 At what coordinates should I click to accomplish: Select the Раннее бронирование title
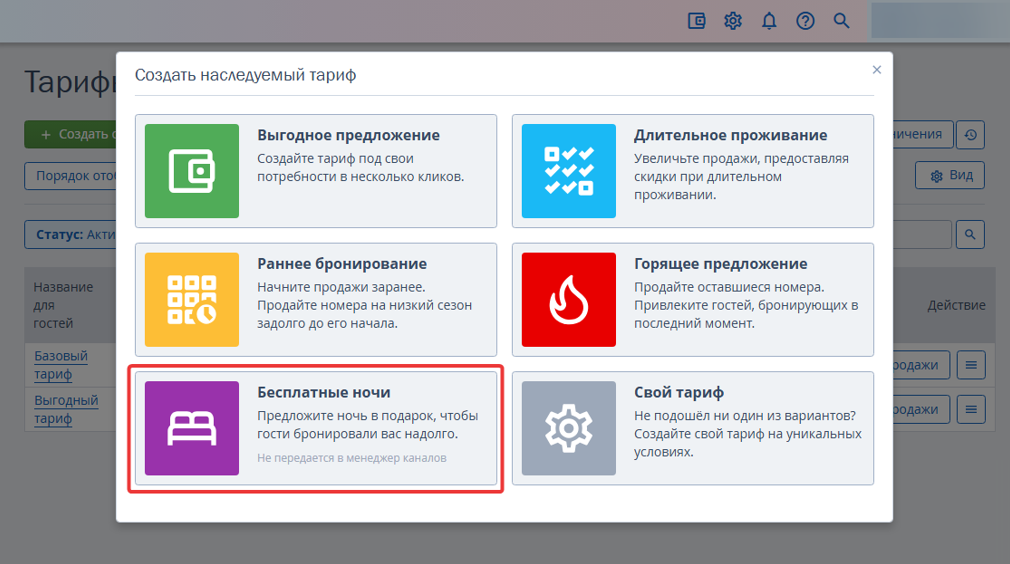click(342, 264)
